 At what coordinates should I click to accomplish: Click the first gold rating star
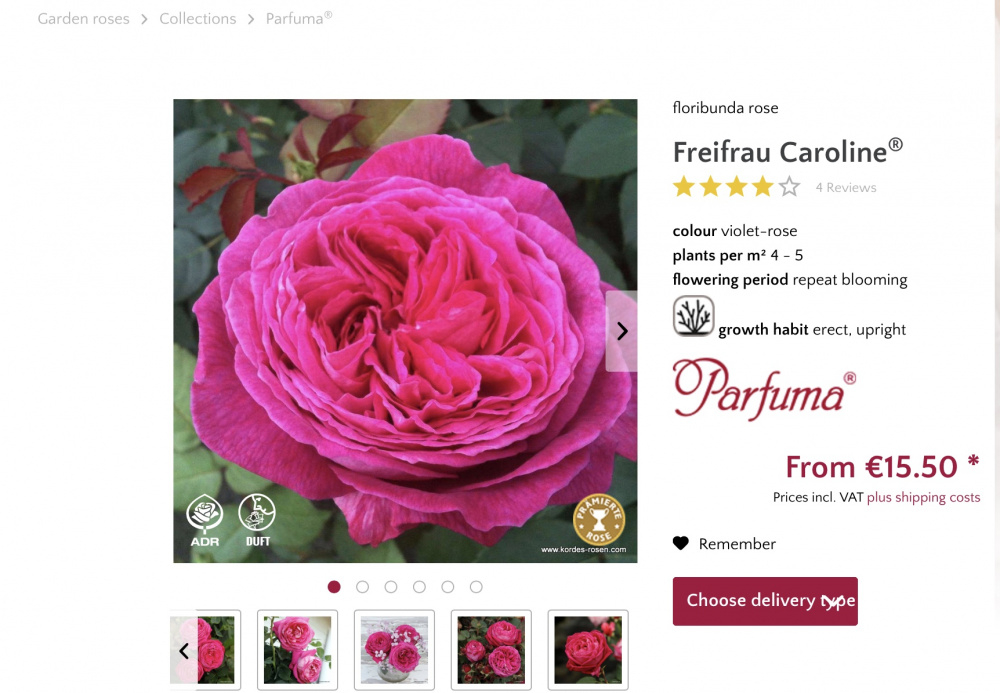coord(684,187)
